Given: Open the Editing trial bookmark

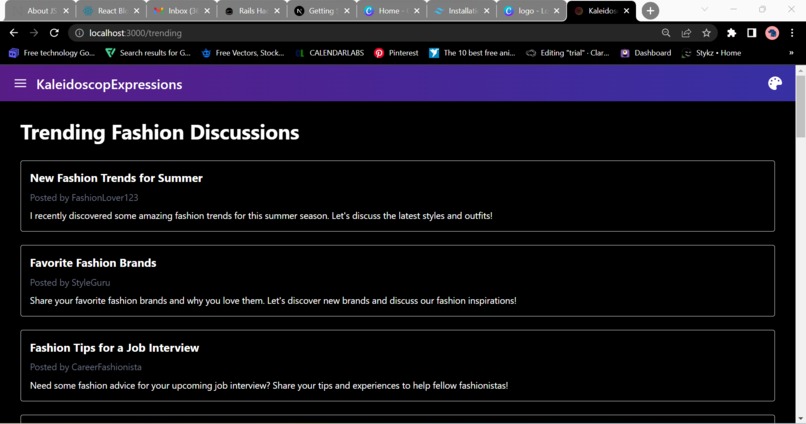Looking at the screenshot, I should [x=567, y=53].
